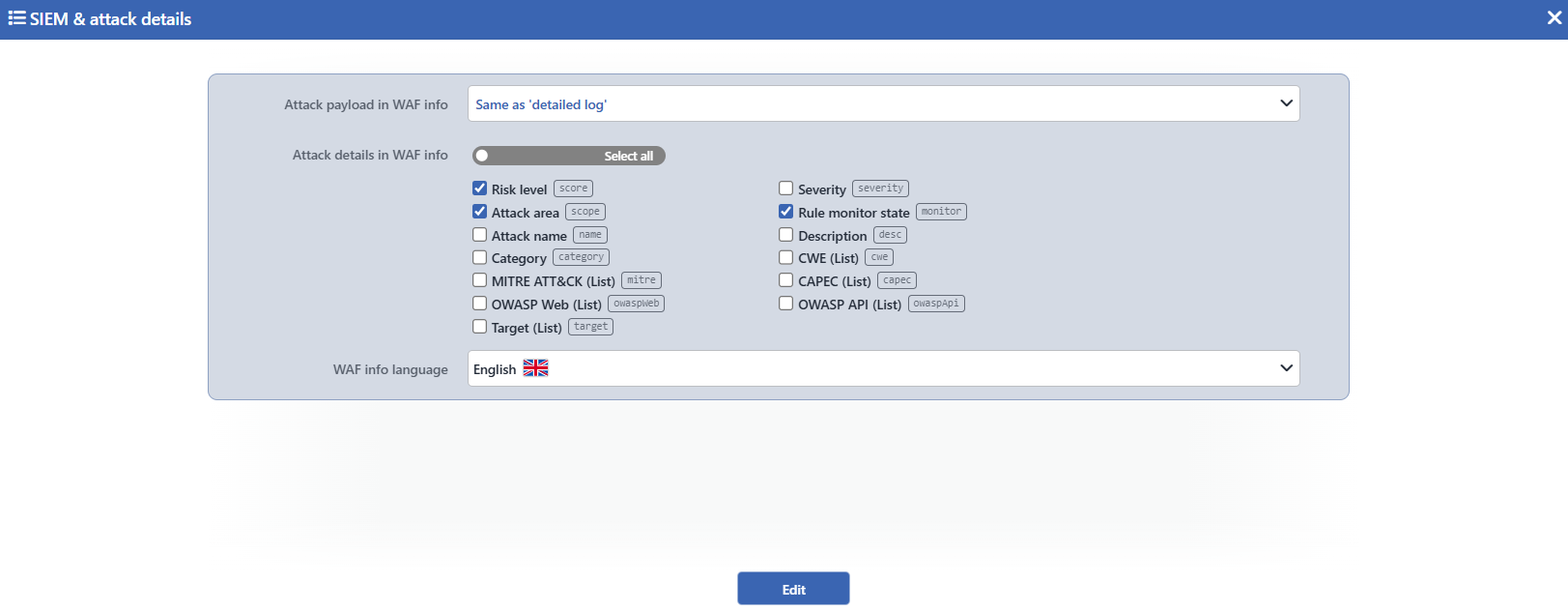The width and height of the screenshot is (1568, 611).
Task: Click the 'Attack payload in WAF info' label
Action: pos(366,104)
